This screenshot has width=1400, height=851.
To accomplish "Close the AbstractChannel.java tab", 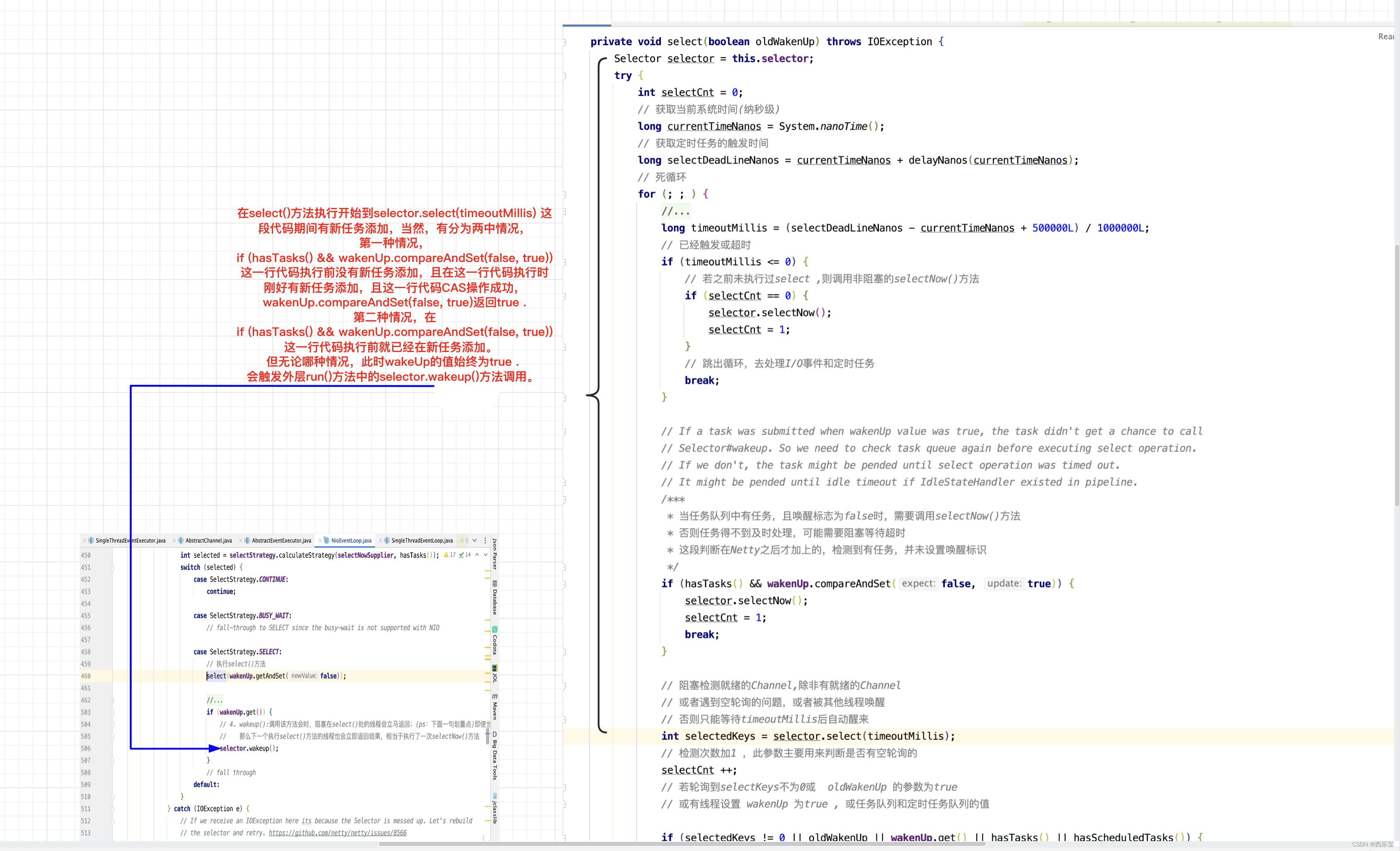I will [174, 540].
